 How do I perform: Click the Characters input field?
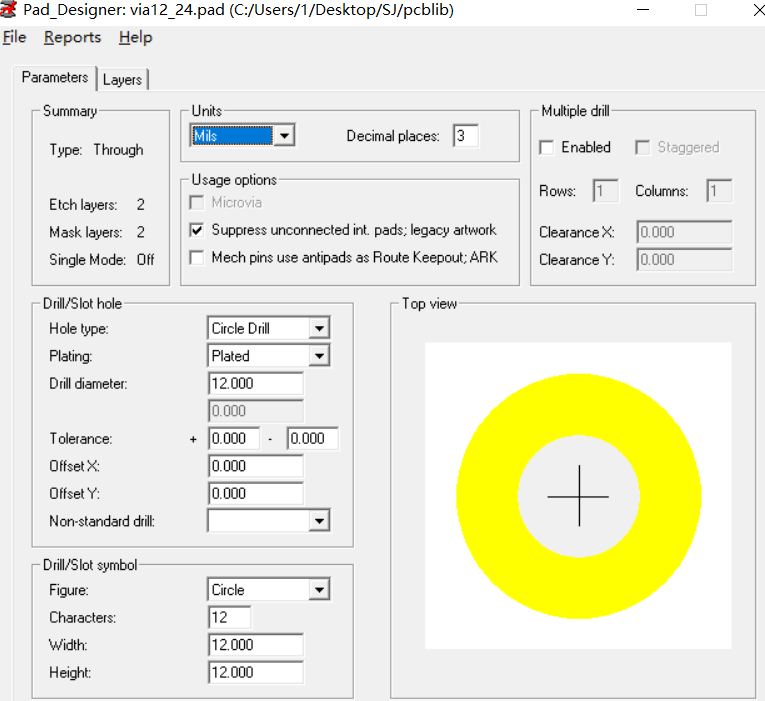click(x=230, y=617)
